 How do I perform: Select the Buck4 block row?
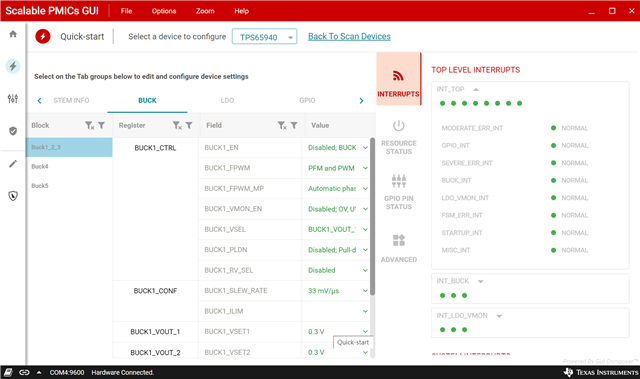coord(69,166)
